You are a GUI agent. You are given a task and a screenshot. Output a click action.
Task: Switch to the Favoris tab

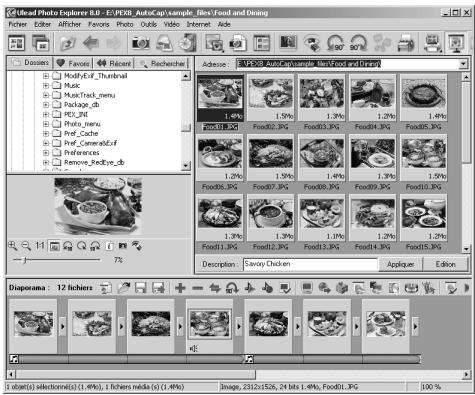pyautogui.click(x=73, y=63)
